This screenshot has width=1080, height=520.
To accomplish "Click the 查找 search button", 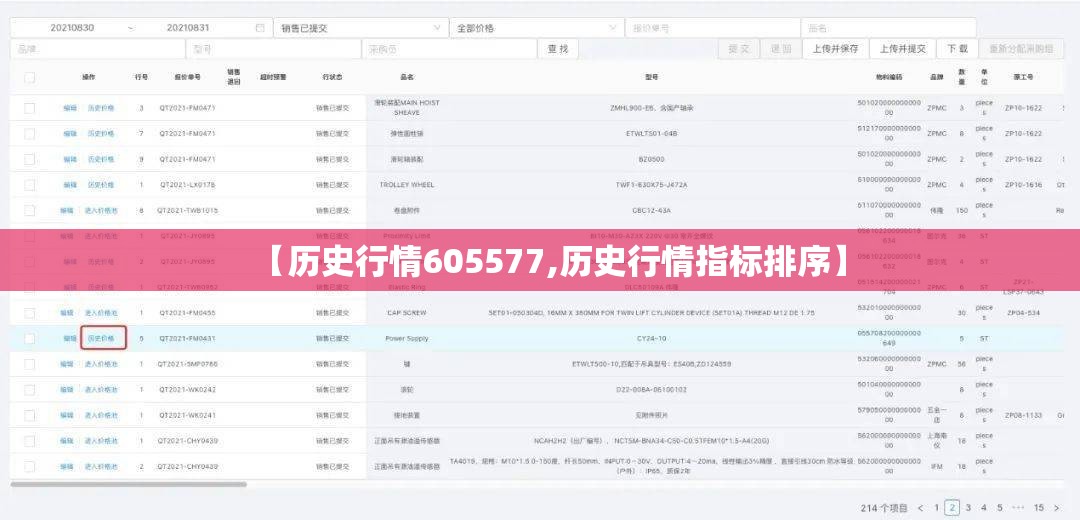I will 558,49.
